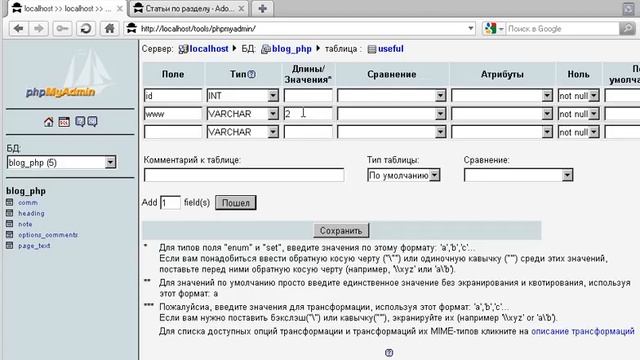Focus the id field name input
Image resolution: width=640 pixels, height=360 pixels.
(173, 96)
